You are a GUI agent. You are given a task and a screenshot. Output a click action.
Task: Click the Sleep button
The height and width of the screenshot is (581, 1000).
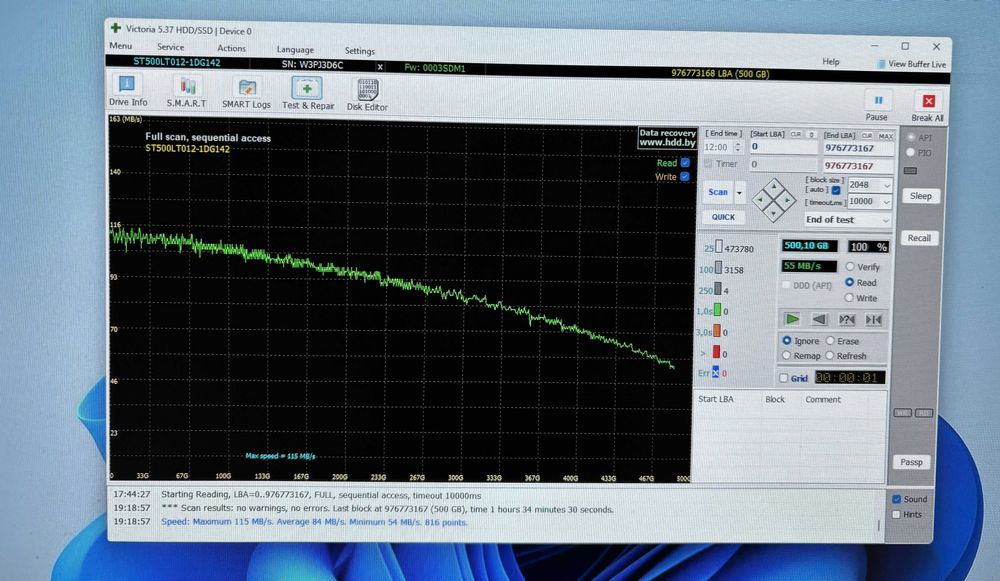920,196
